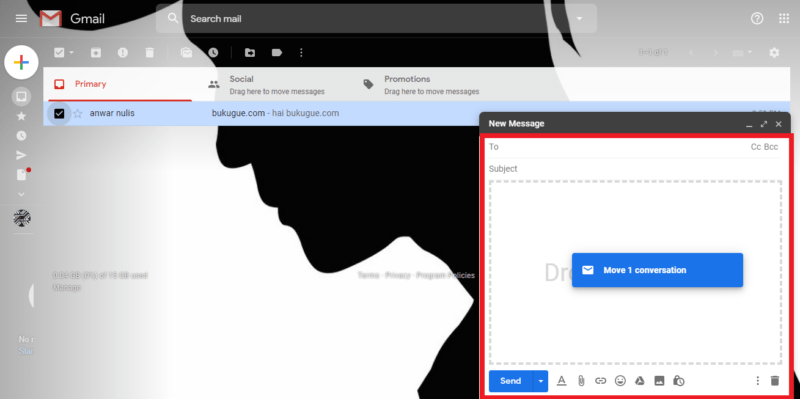This screenshot has width=800, height=399.
Task: Insert link icon in compose toolbar
Action: (601, 381)
